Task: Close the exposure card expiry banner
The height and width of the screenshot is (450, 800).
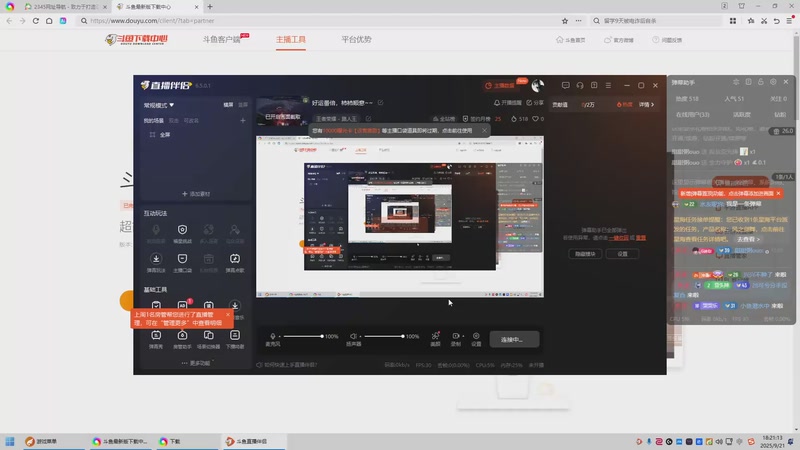Action: coord(484,131)
